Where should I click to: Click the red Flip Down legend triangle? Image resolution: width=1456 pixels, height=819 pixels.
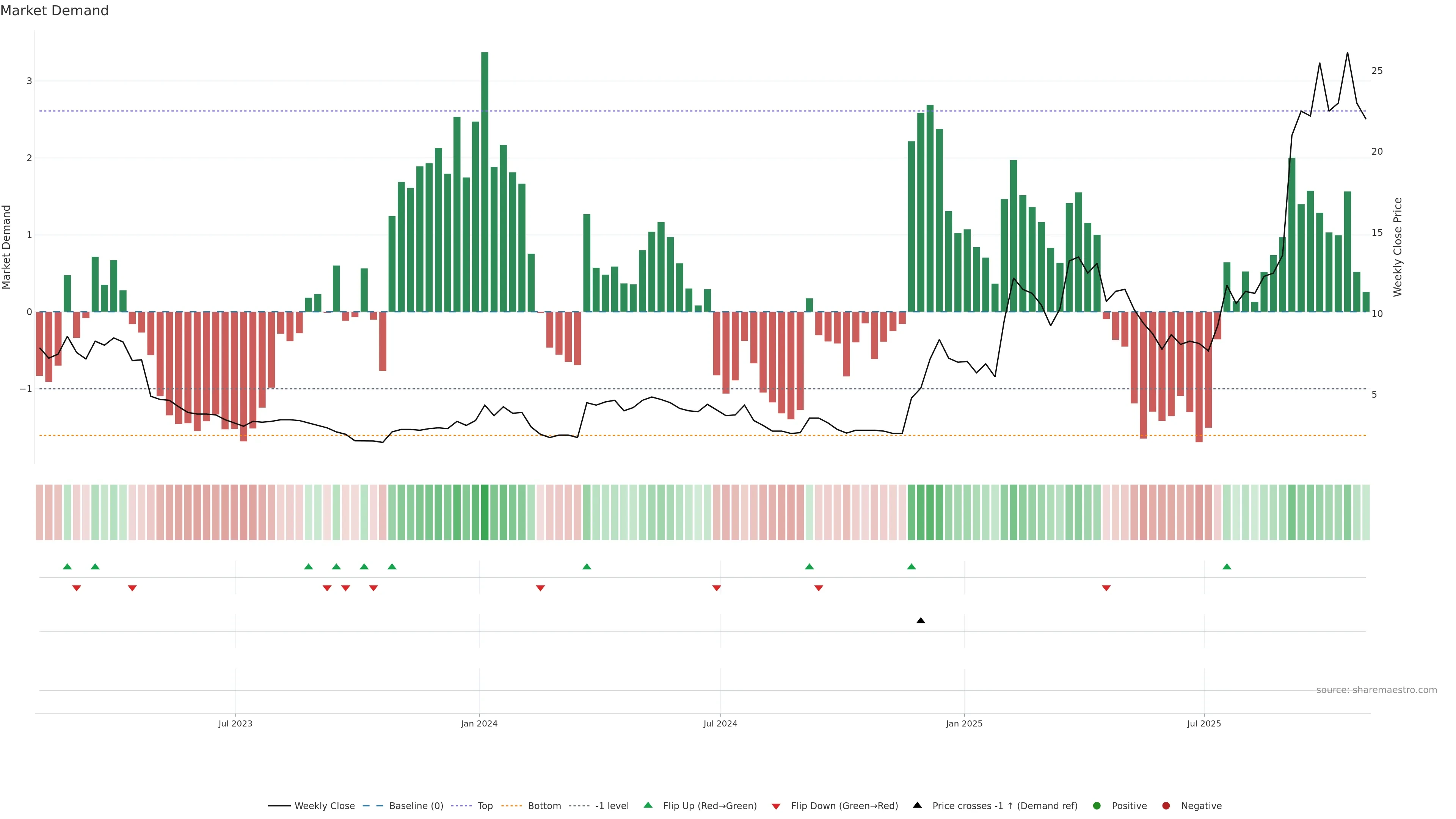click(x=776, y=806)
